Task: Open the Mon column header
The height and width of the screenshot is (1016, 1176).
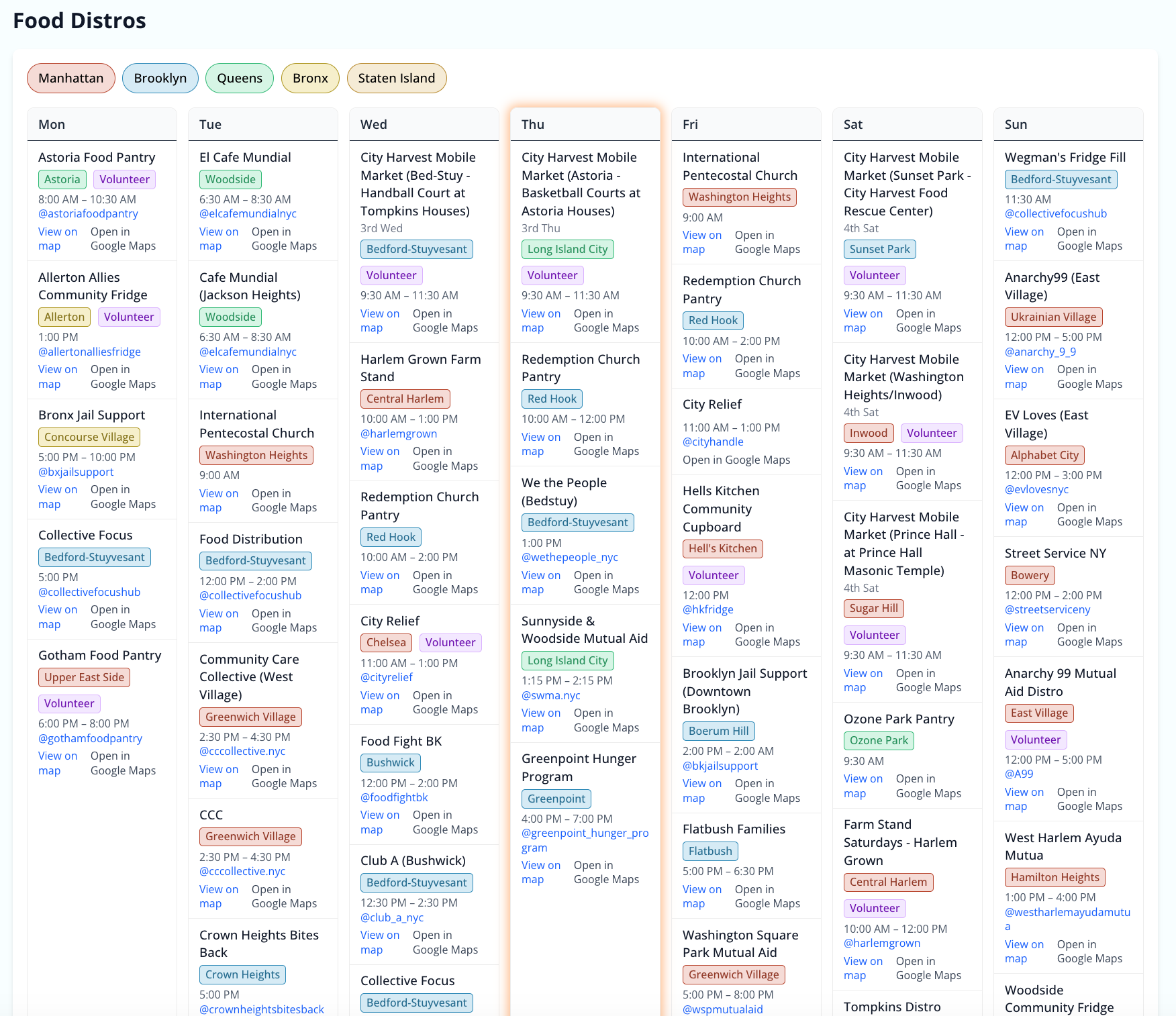Action: (102, 124)
